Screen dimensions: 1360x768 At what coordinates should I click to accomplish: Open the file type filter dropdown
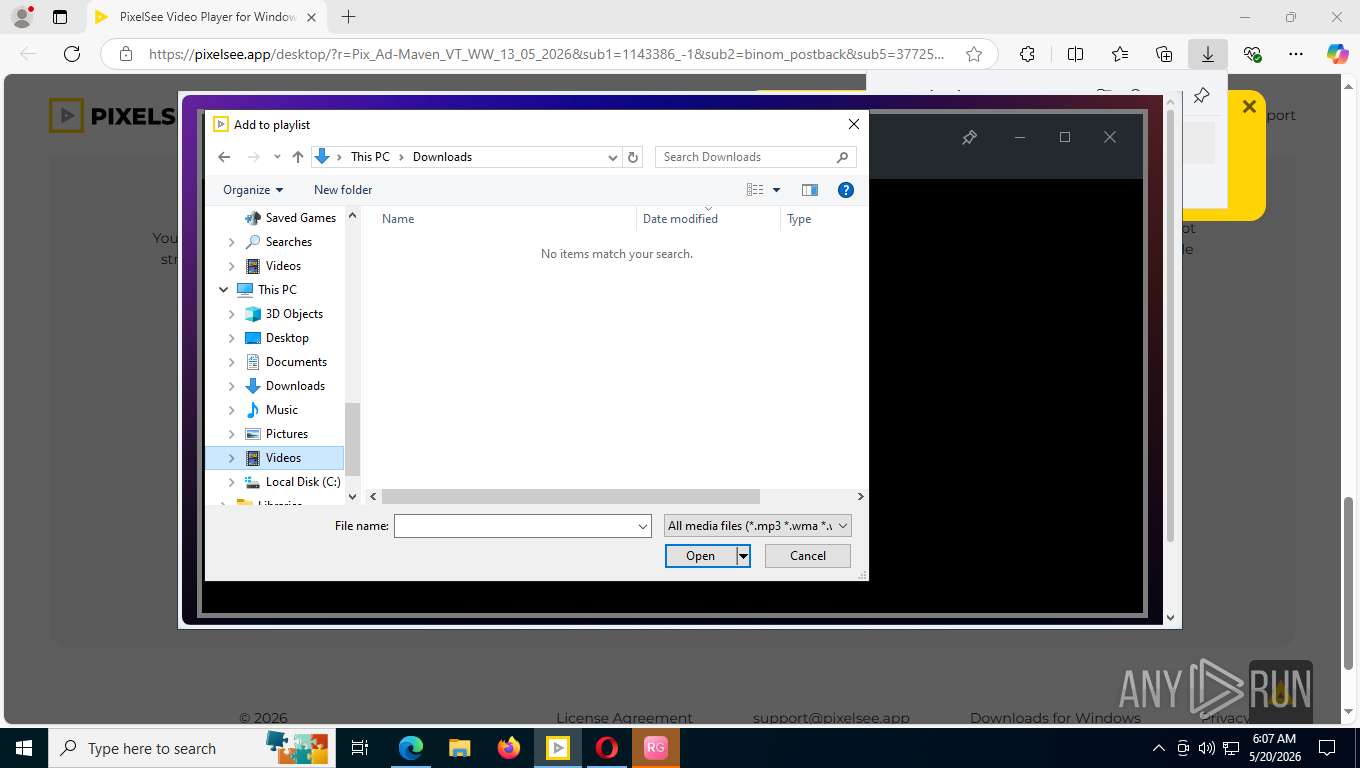coord(758,526)
